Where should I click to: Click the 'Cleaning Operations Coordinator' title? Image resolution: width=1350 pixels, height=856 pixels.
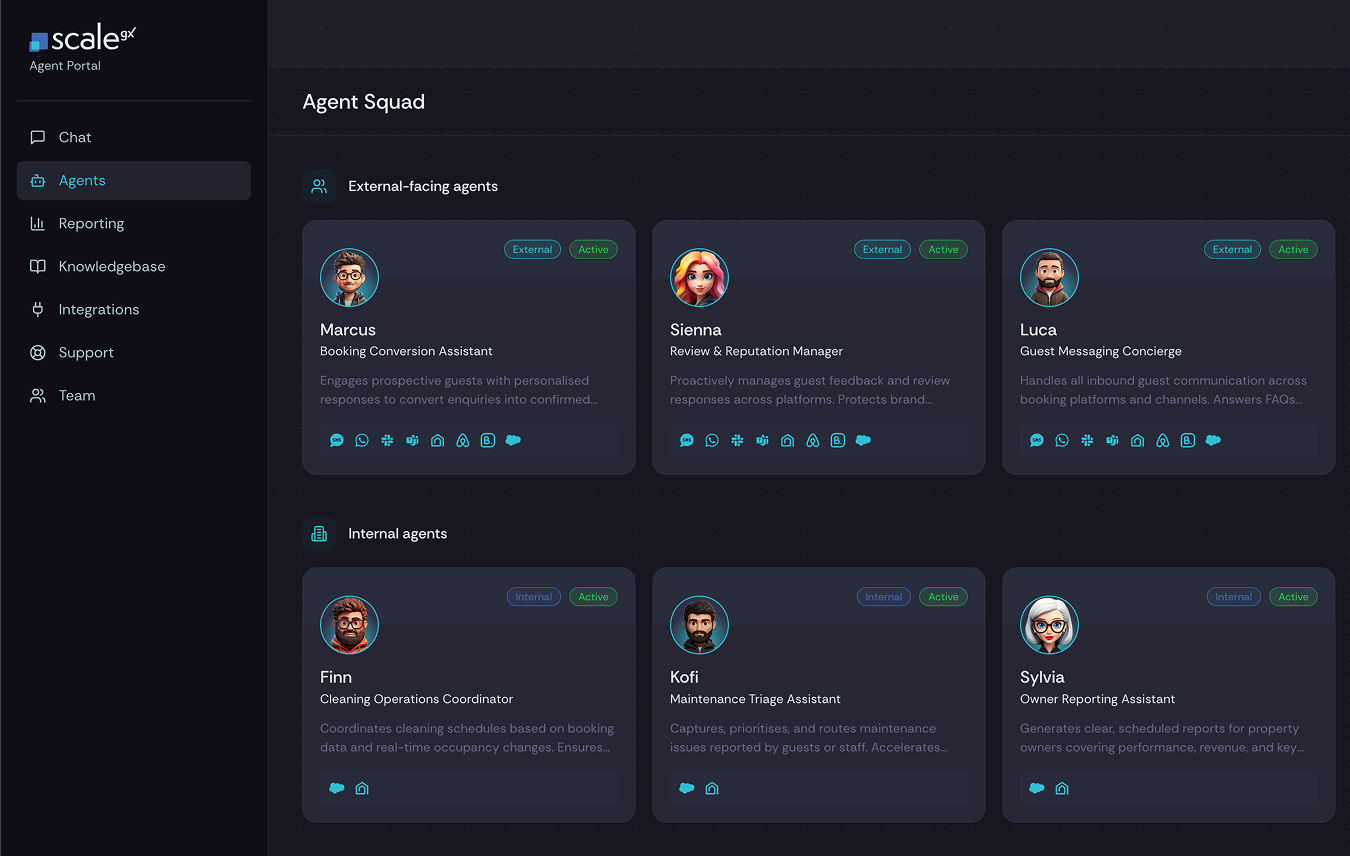(416, 699)
